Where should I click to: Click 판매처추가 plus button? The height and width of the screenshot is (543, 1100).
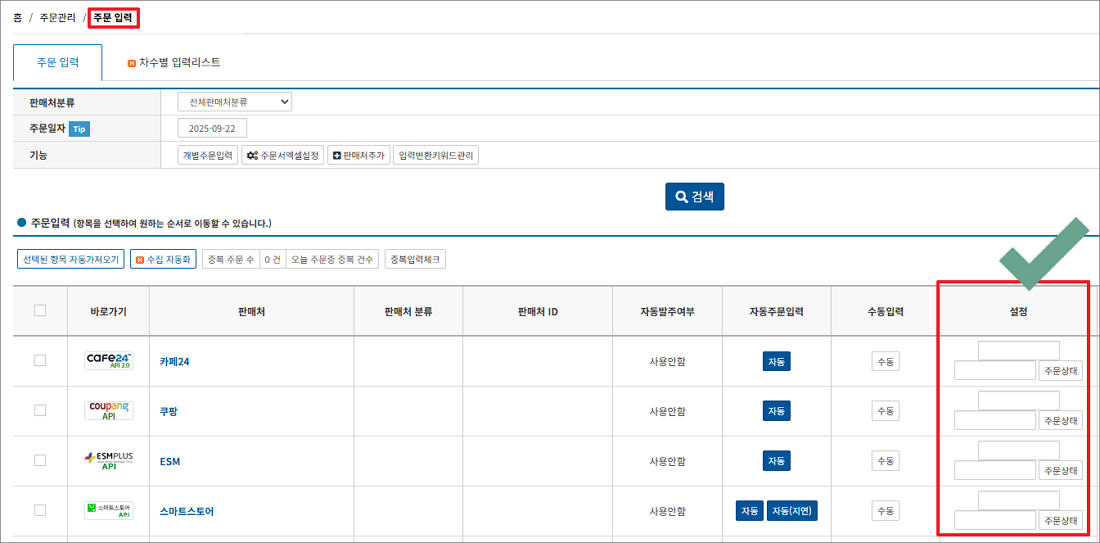[x=358, y=156]
